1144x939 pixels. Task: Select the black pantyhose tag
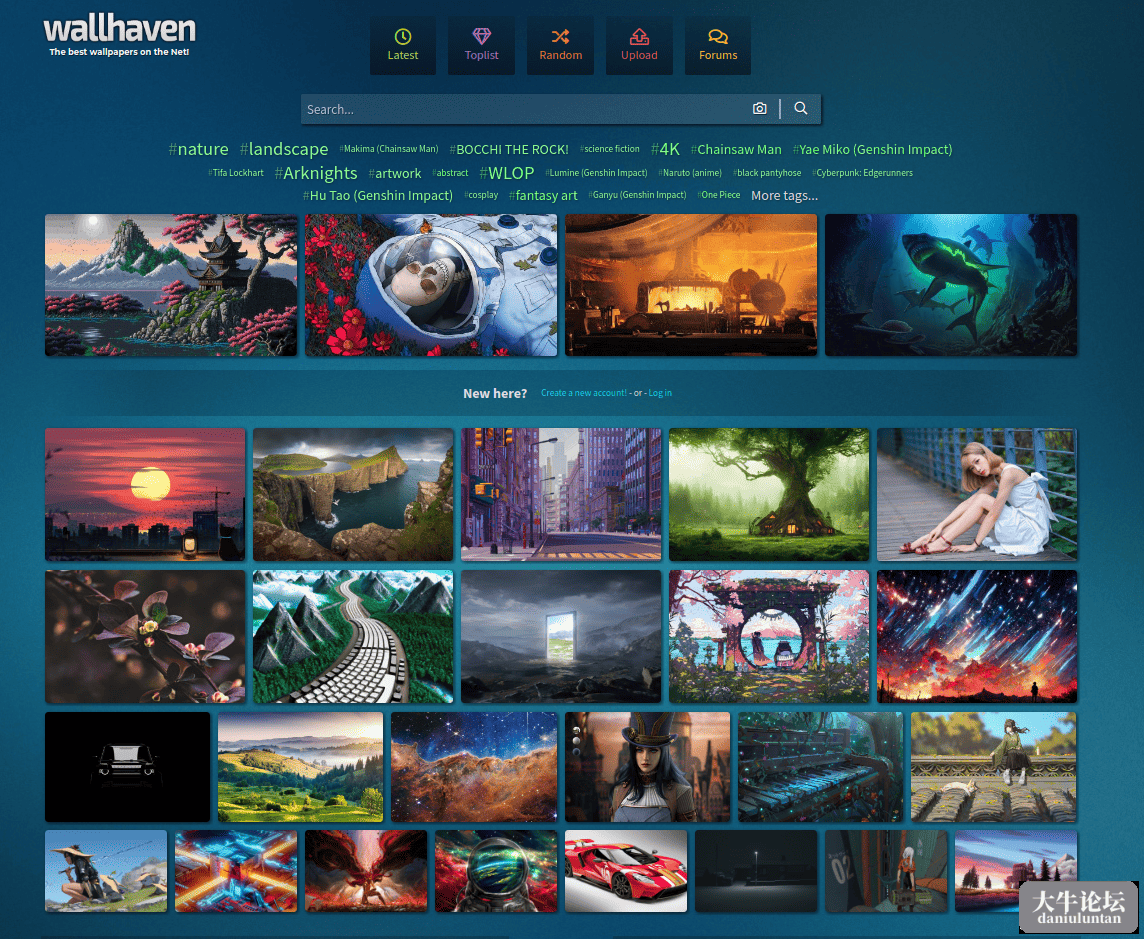(x=767, y=173)
